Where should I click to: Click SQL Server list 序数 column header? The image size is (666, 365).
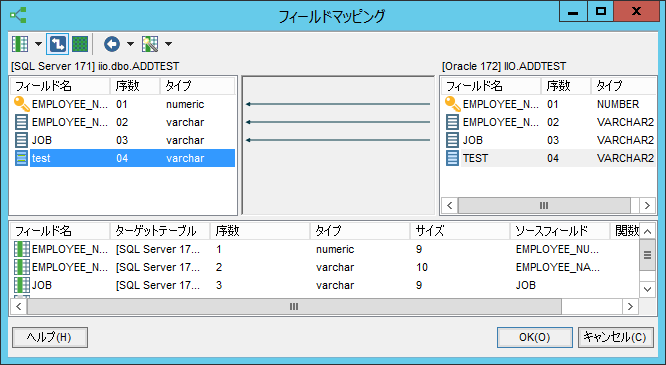pos(135,86)
